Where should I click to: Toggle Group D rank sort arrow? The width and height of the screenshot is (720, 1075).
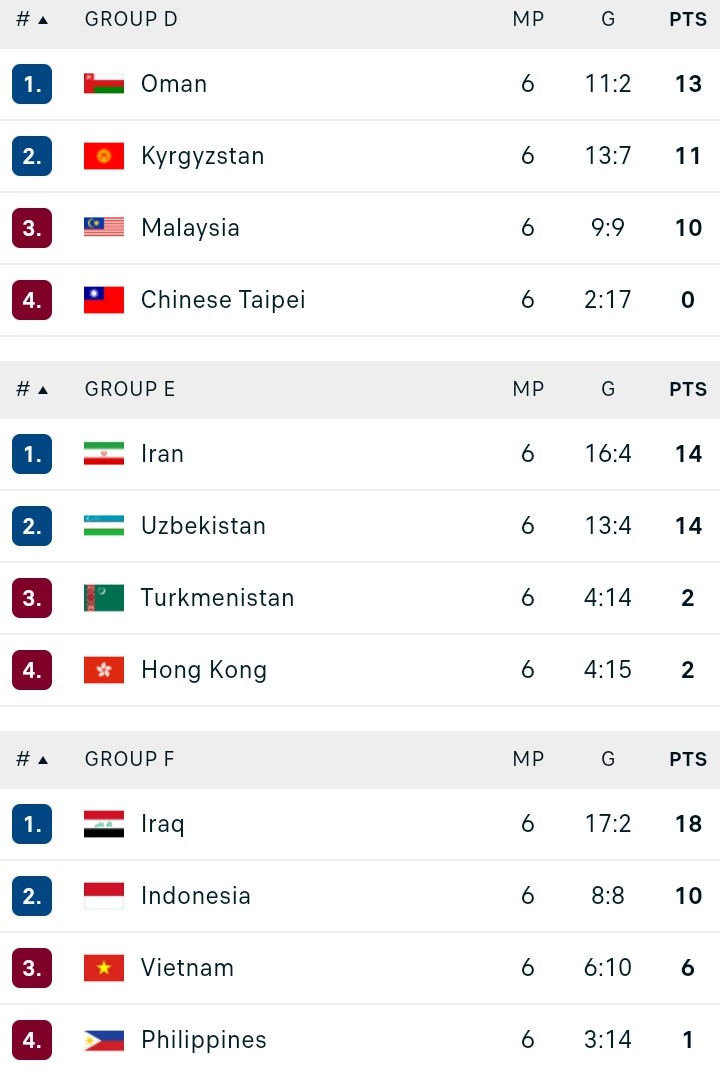tap(43, 20)
